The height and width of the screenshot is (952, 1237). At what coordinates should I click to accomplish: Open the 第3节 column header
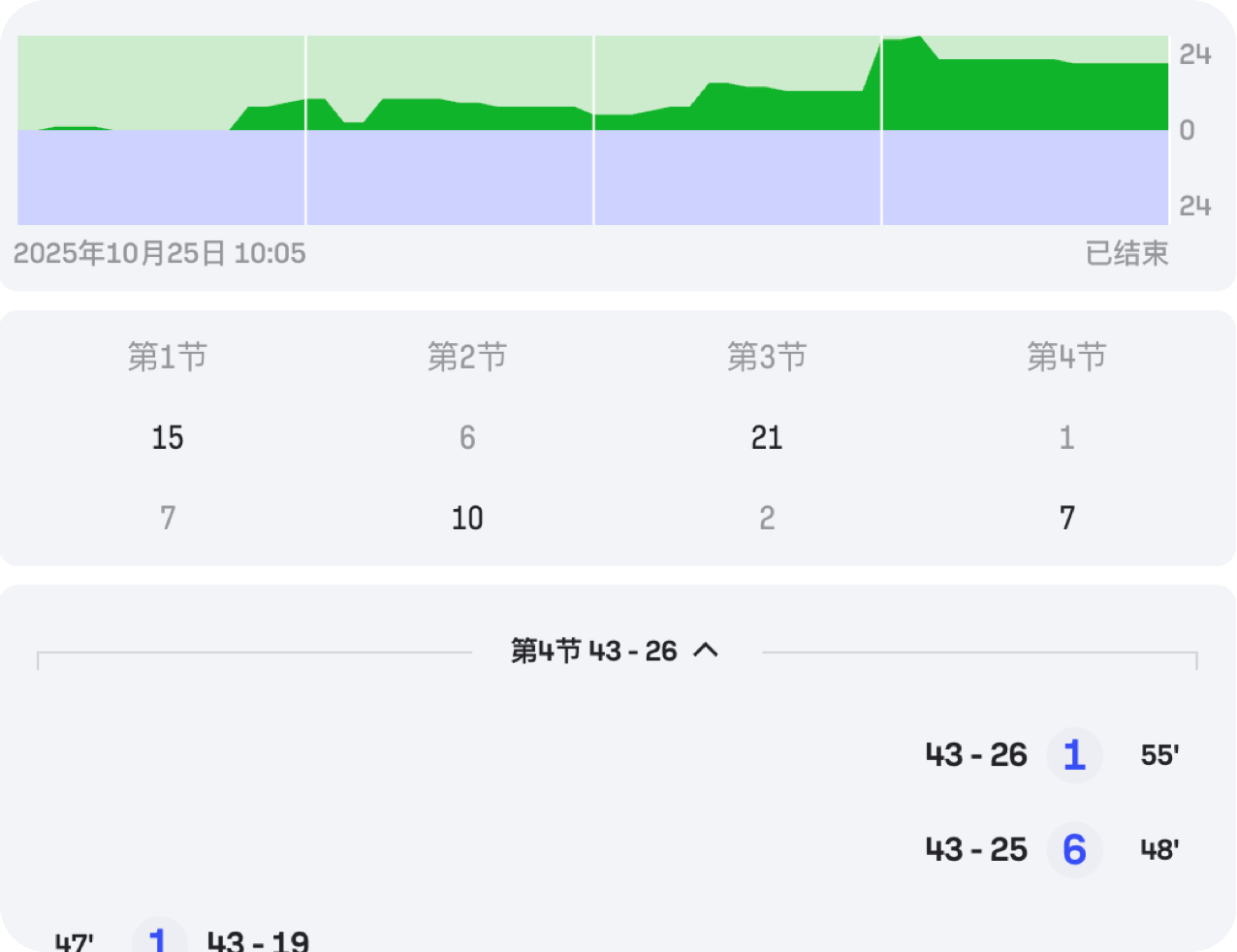pyautogui.click(x=767, y=357)
